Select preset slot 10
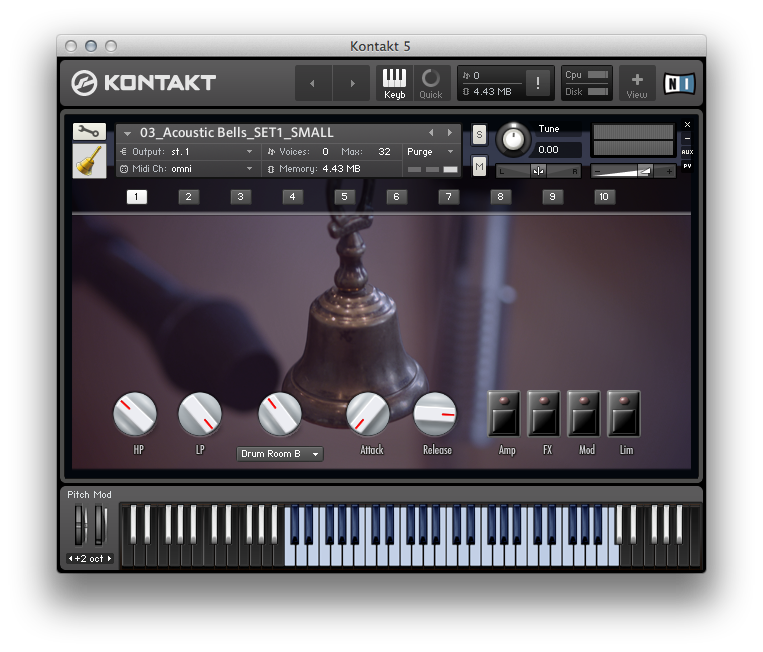The image size is (763, 652). (x=604, y=197)
